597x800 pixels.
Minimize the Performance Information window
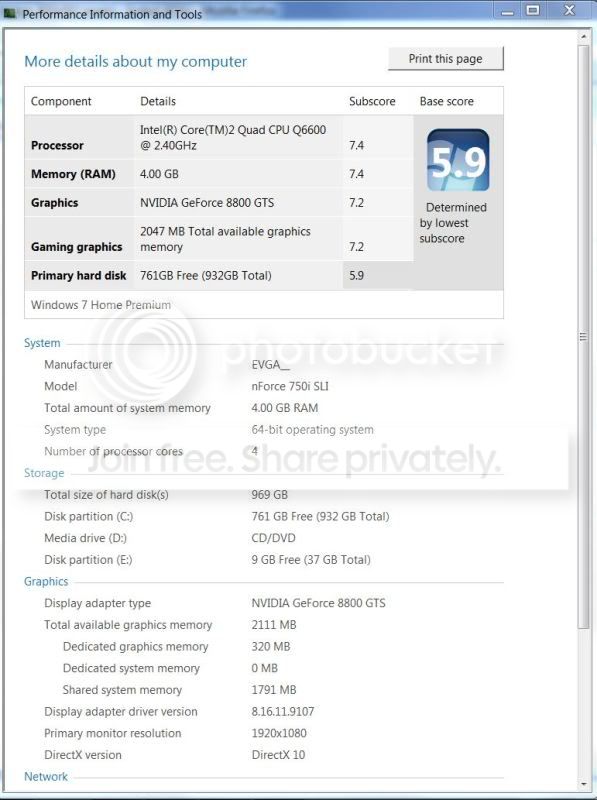click(508, 11)
